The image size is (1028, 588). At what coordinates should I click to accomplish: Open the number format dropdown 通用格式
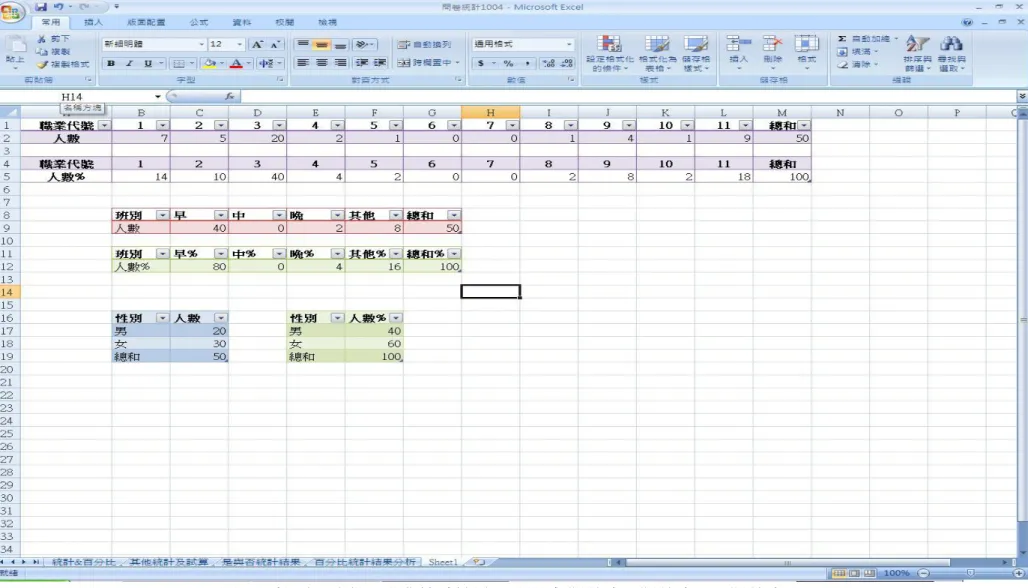(x=568, y=44)
